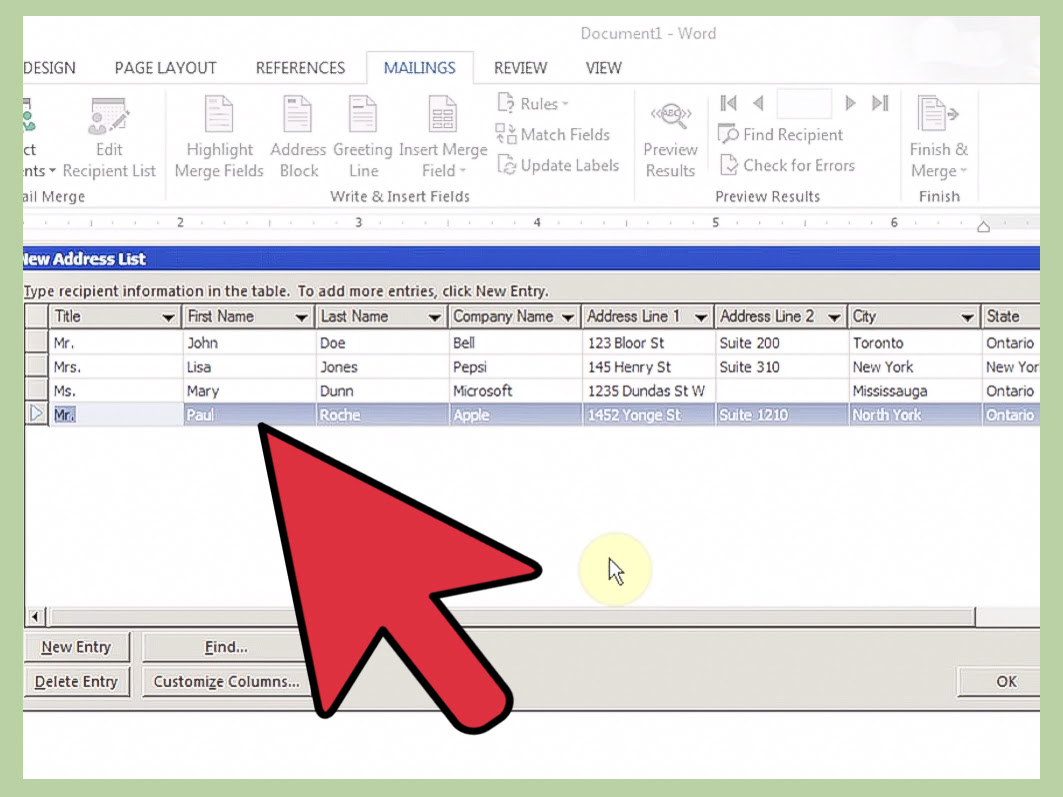1063x797 pixels.
Task: Expand the Address Line 1 dropdown
Action: 701,317
